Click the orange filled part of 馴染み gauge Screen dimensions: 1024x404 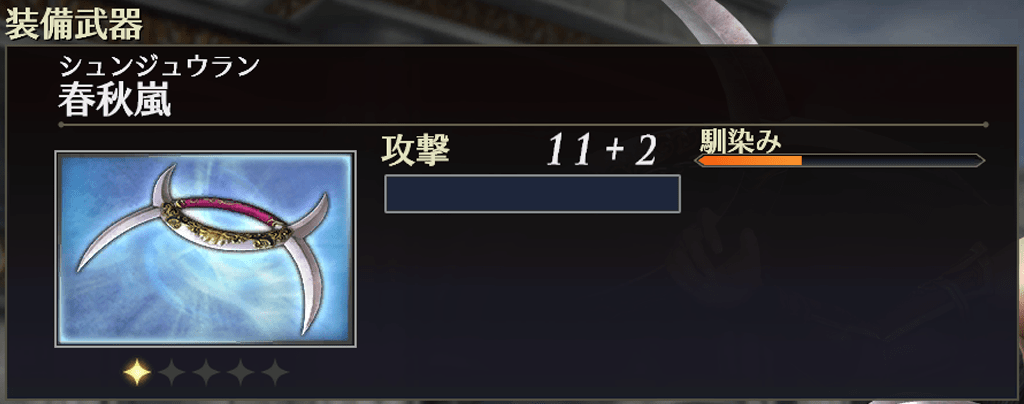pos(750,161)
